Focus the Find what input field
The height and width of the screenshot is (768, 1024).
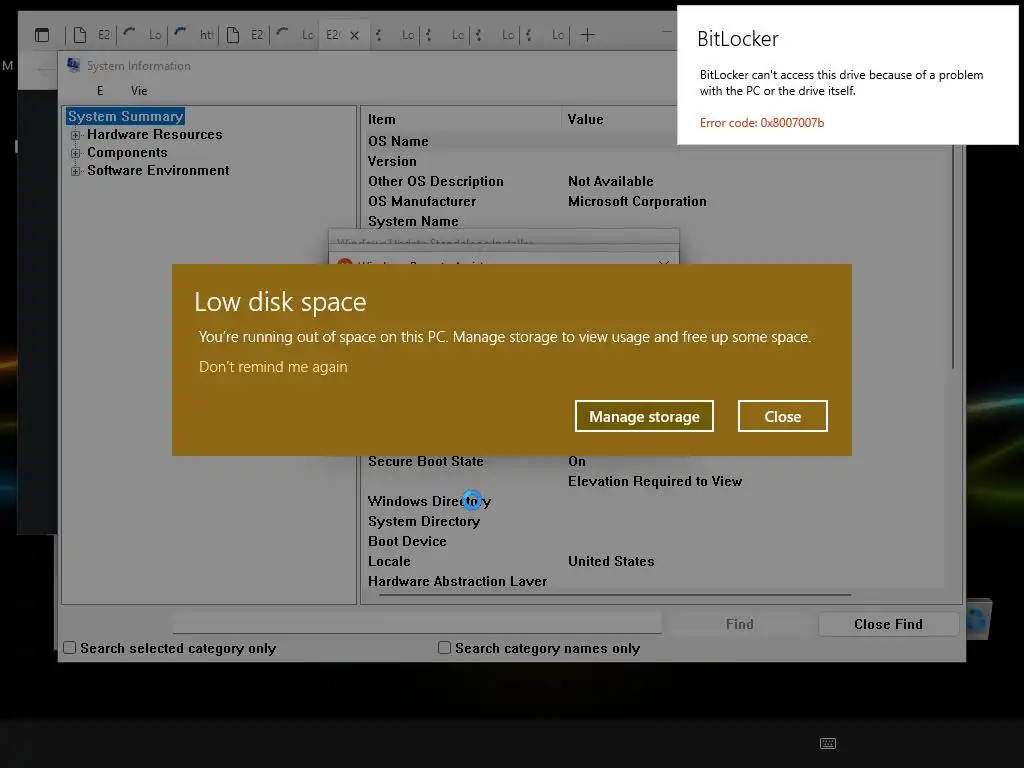click(417, 623)
